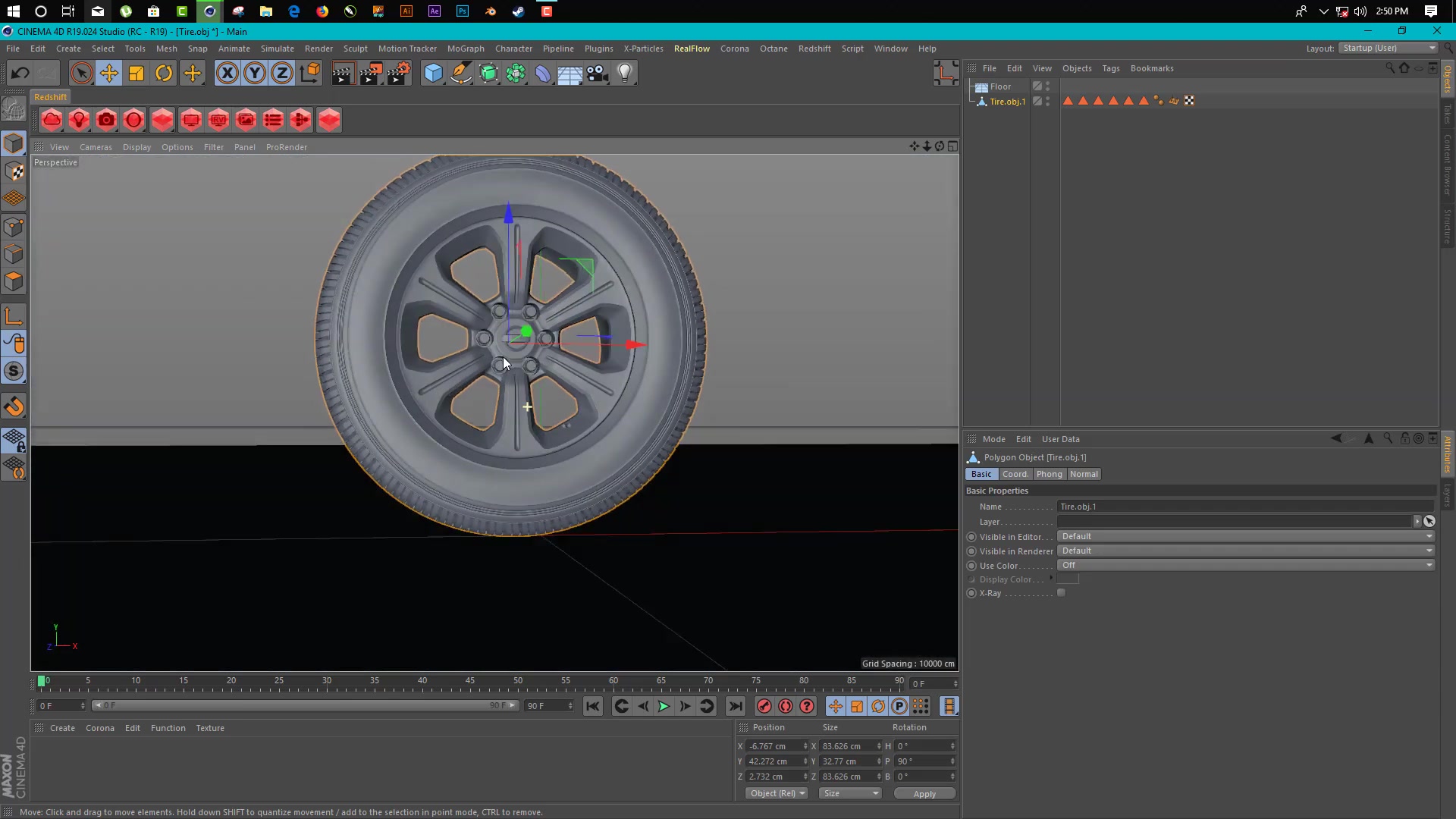Screen dimensions: 1456x819
Task: Click the Redshift camera icon
Action: pyautogui.click(x=106, y=120)
